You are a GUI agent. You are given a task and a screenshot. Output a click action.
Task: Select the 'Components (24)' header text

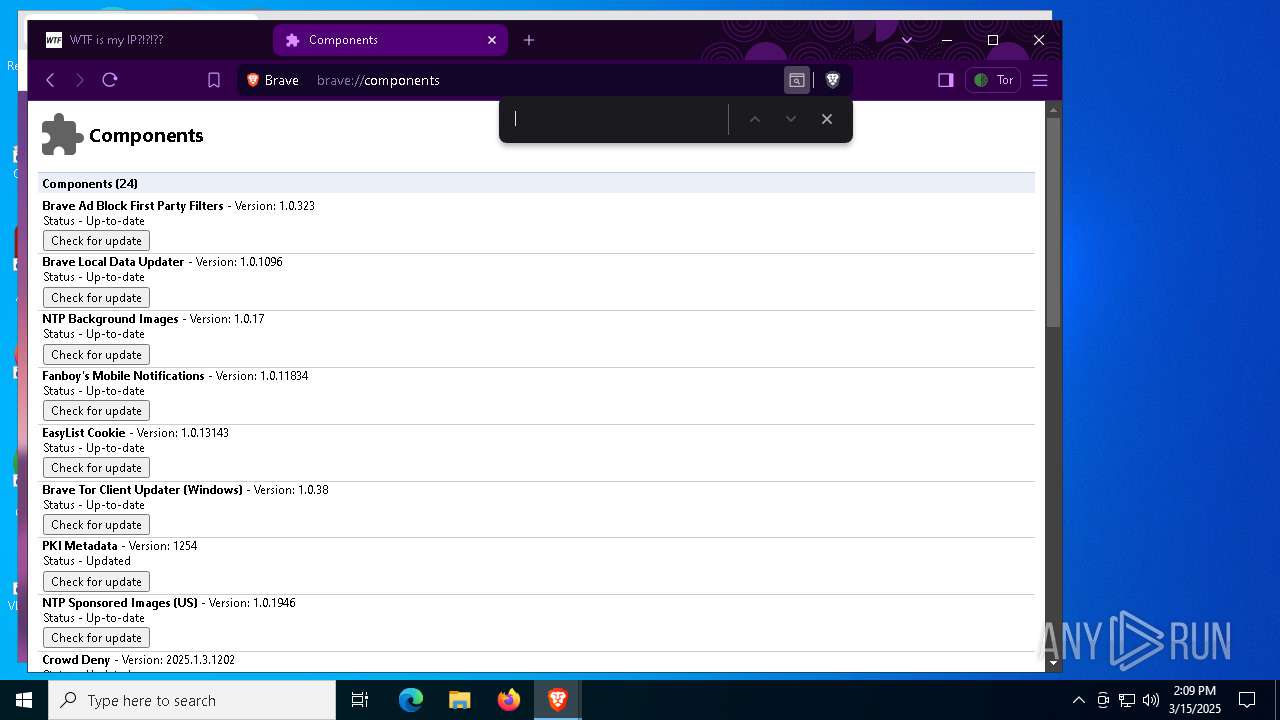tap(90, 184)
